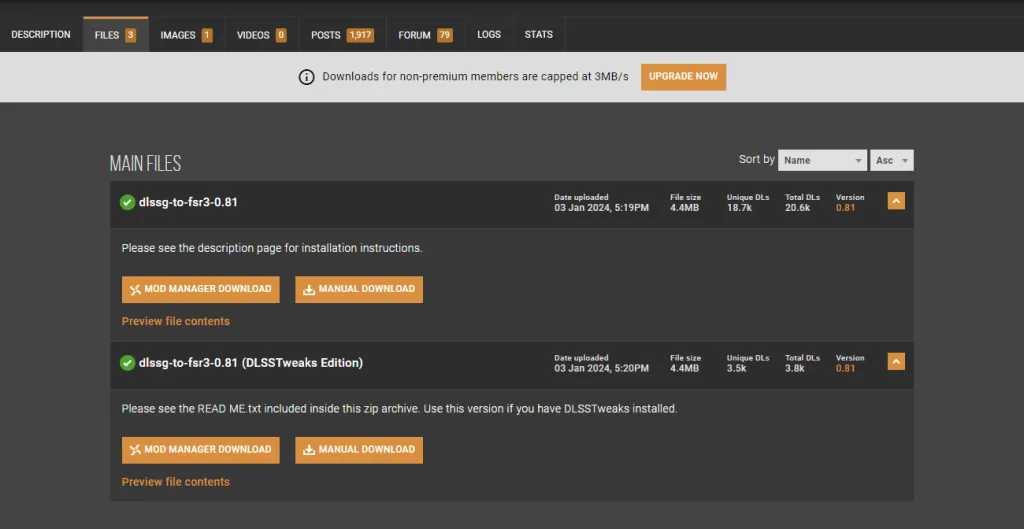Image resolution: width=1024 pixels, height=529 pixels.
Task: Open the Sort by Name dropdown
Action: tap(822, 160)
